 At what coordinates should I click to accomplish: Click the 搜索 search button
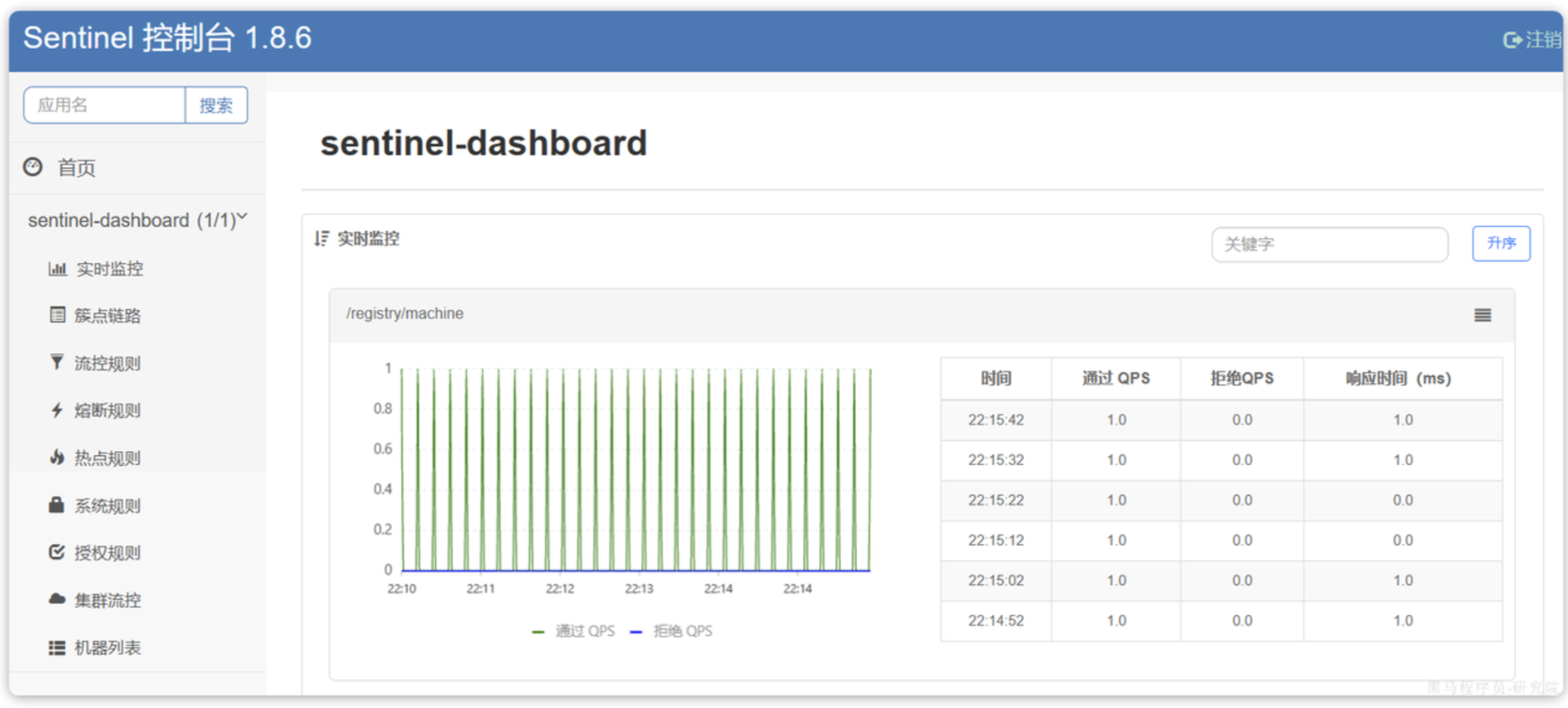(x=216, y=105)
